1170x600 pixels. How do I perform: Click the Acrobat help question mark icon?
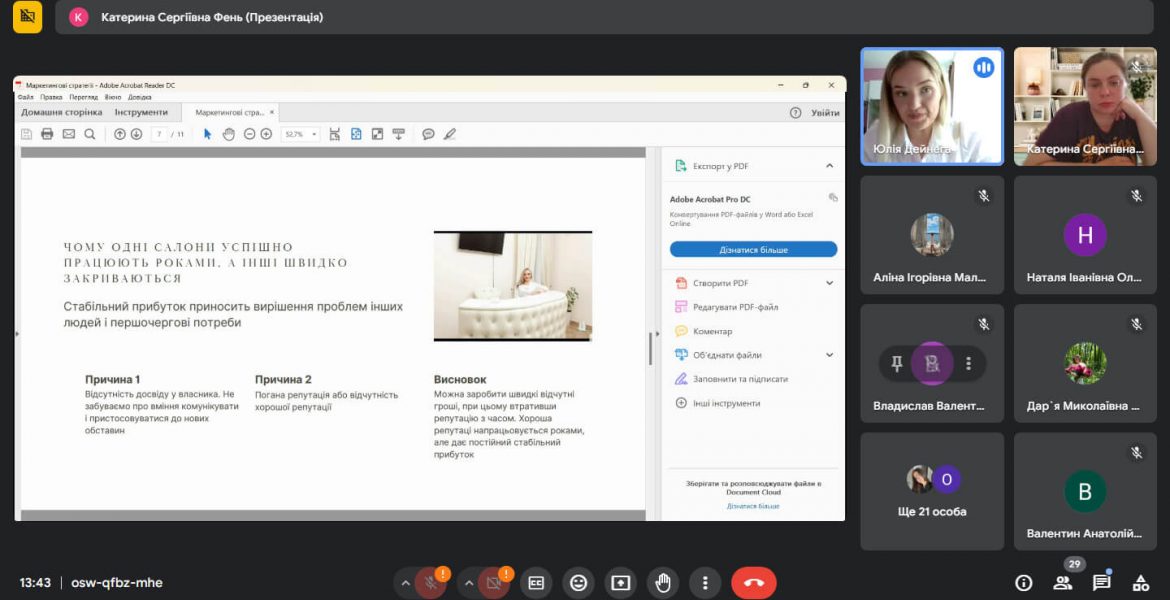click(x=795, y=113)
